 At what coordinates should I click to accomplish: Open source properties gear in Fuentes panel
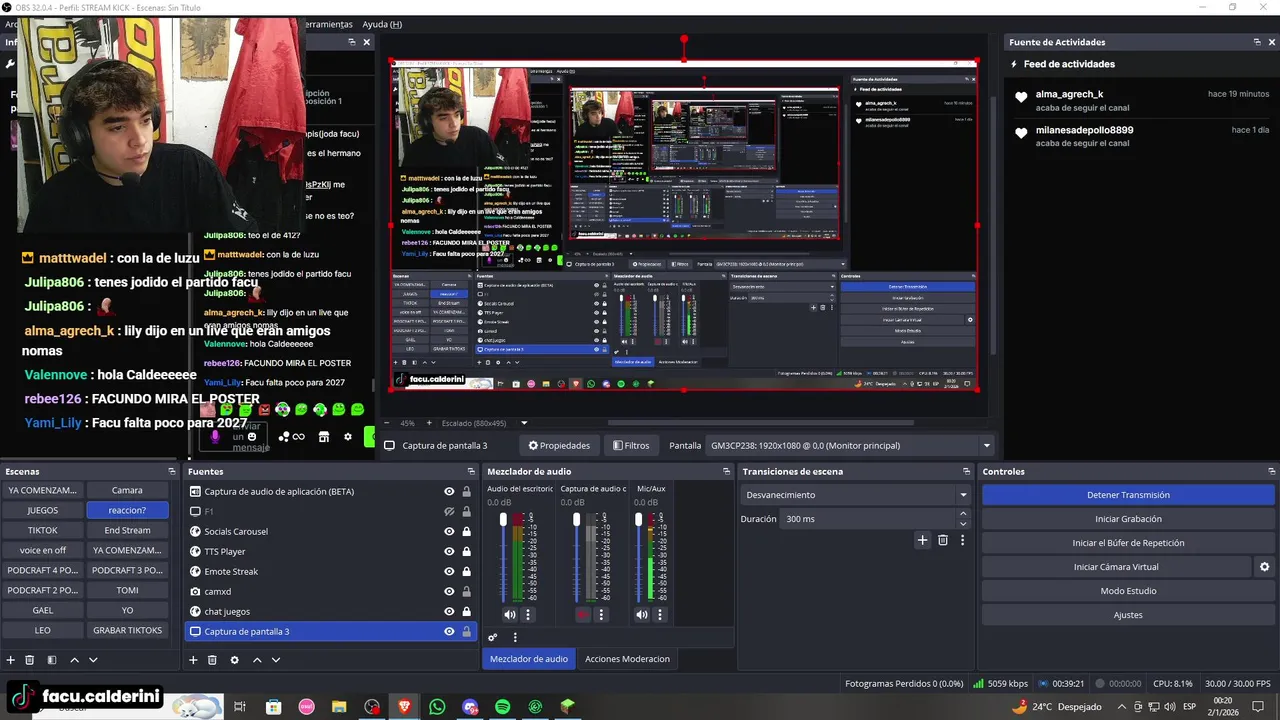[x=234, y=660]
